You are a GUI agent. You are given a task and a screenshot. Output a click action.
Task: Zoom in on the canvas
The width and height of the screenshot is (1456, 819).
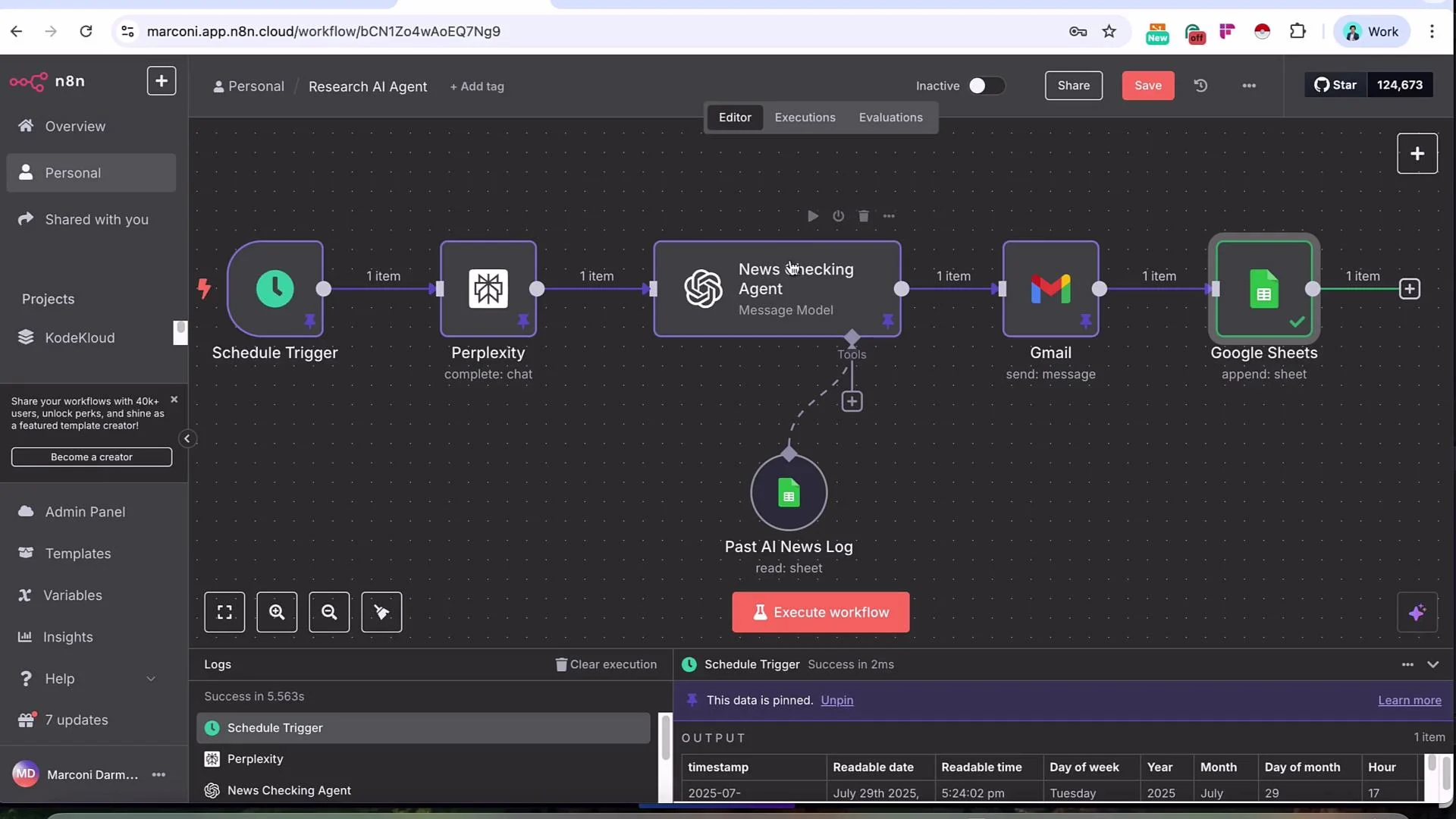coord(277,612)
